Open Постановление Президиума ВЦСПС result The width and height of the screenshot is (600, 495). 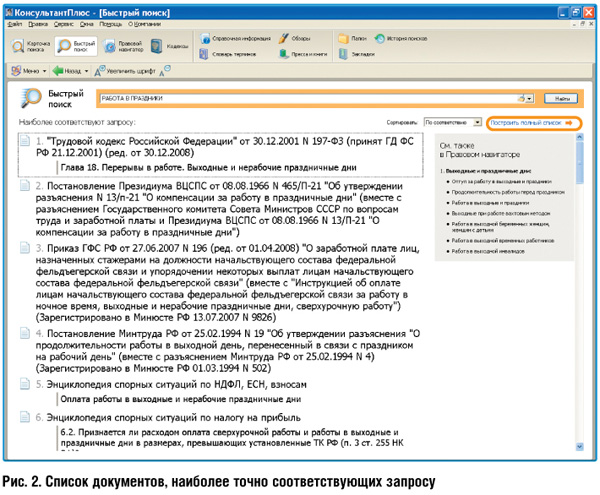(x=219, y=209)
